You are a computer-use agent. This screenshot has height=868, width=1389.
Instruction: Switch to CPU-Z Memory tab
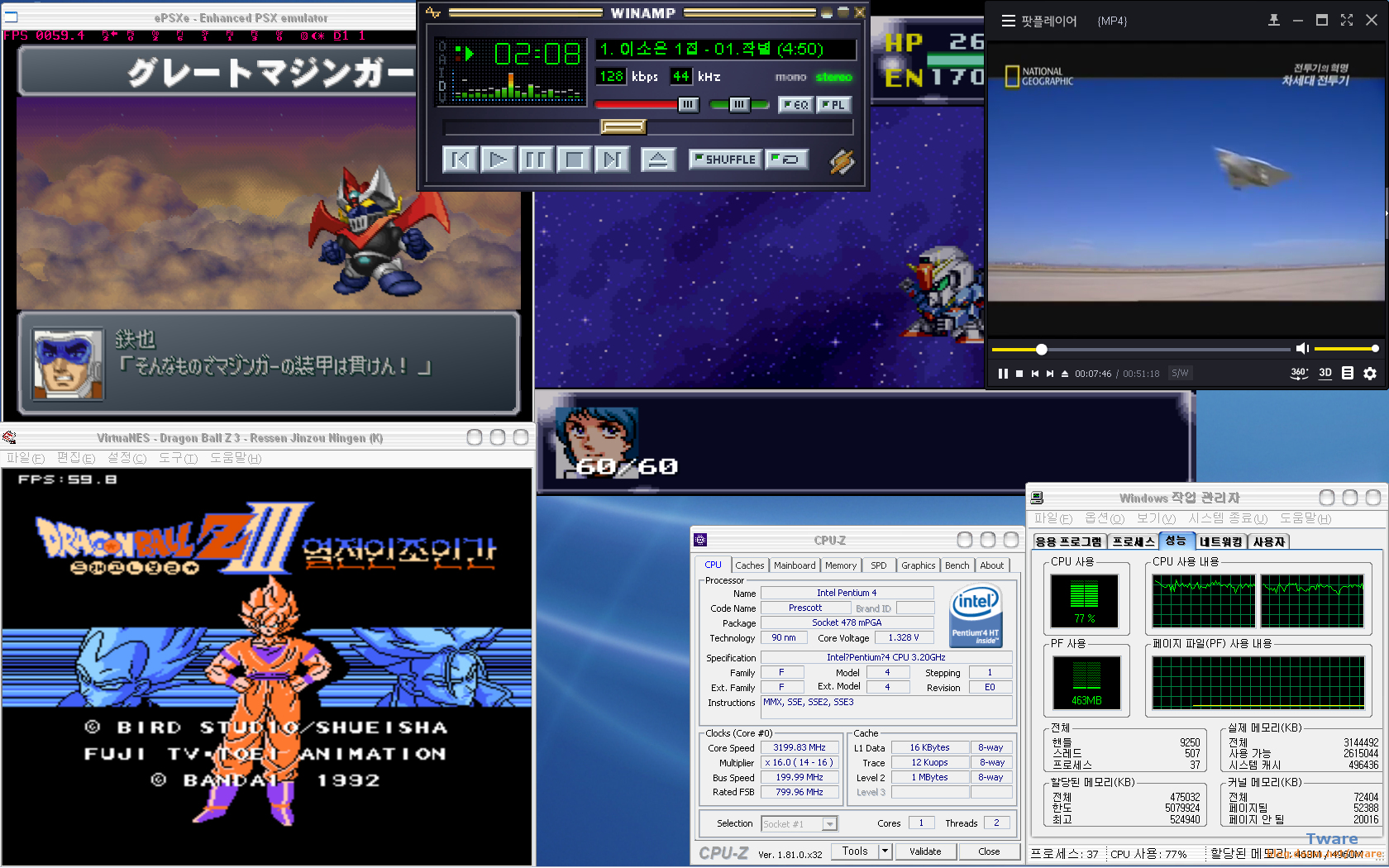(841, 565)
